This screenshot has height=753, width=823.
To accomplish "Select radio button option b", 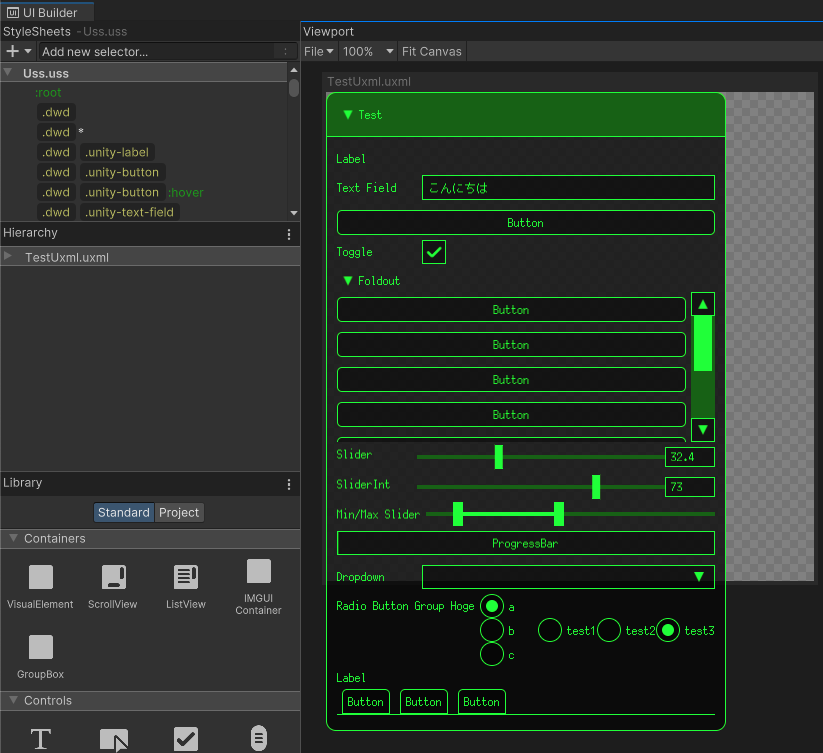I will [492, 631].
